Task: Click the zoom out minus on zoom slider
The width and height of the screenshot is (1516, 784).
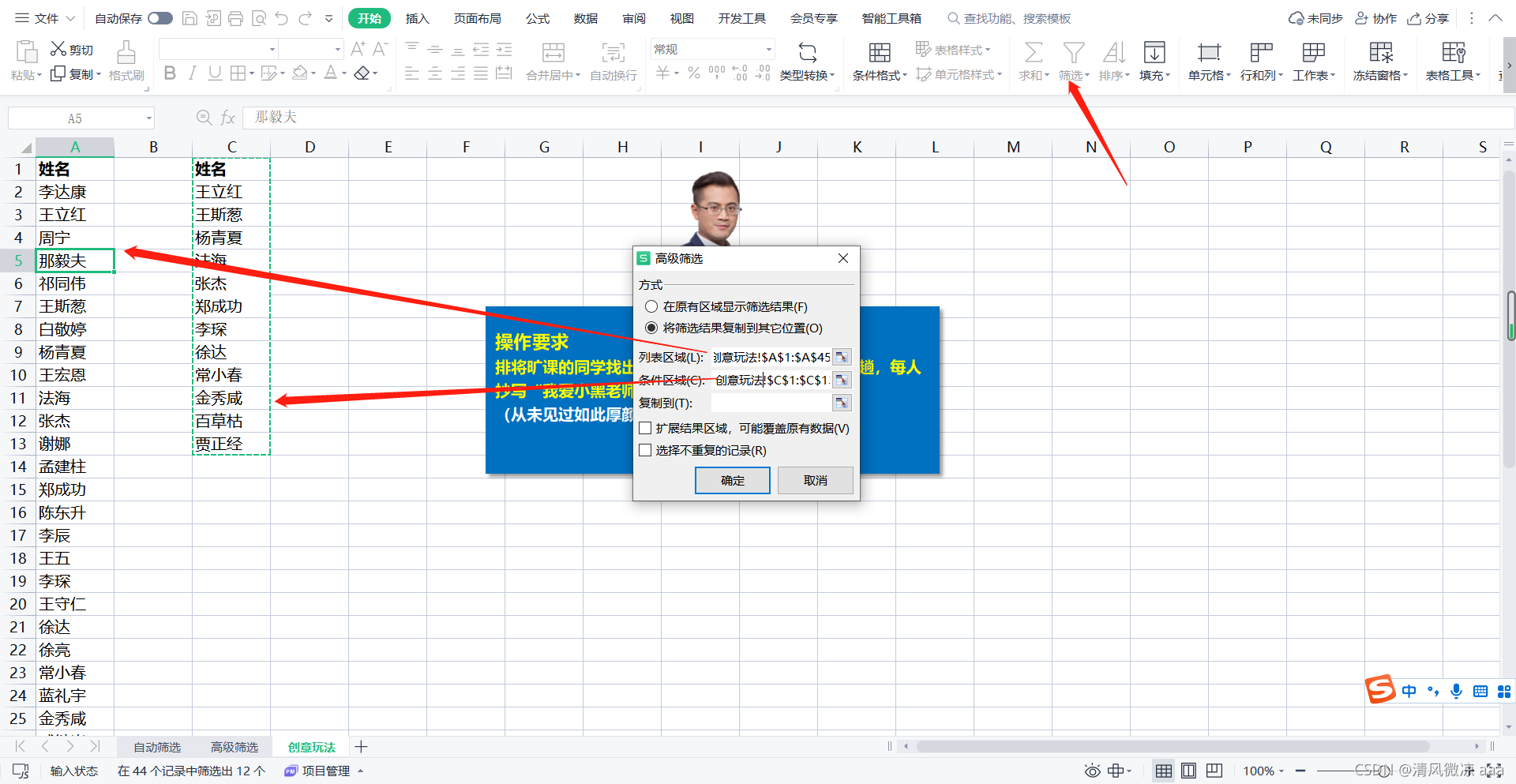Action: [1300, 771]
